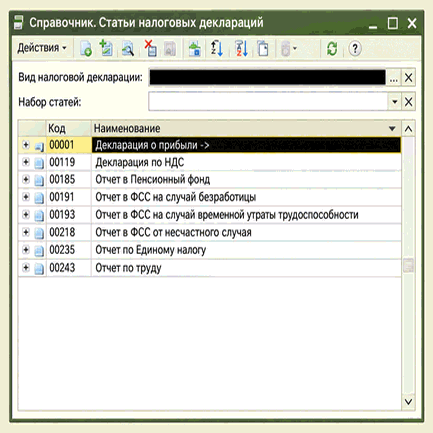This screenshot has width=433, height=433.
Task: Click the scroll-up arrow of the list
Action: [x=408, y=129]
